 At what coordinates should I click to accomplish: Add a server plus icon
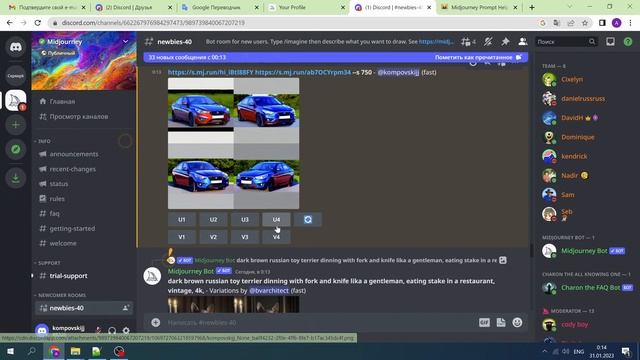point(16,124)
